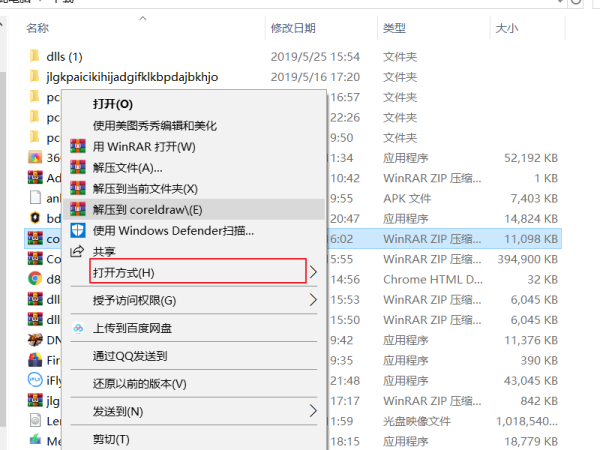Select the dlls (1) folder icon

point(34,56)
